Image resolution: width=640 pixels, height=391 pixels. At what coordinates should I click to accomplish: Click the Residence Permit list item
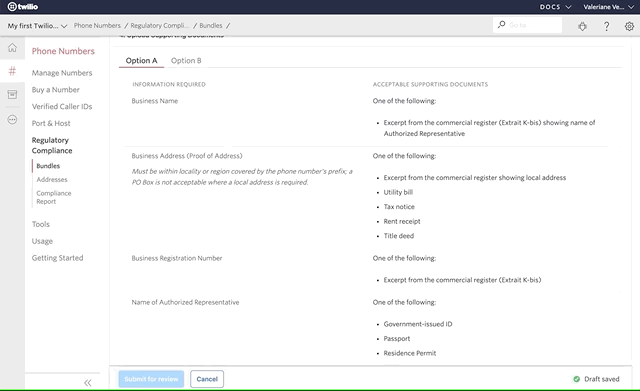(x=410, y=353)
